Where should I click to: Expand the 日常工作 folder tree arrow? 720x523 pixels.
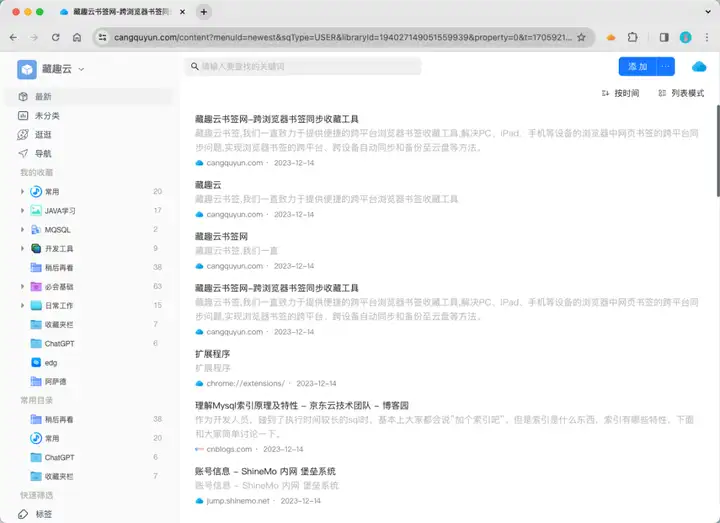[x=22, y=305]
